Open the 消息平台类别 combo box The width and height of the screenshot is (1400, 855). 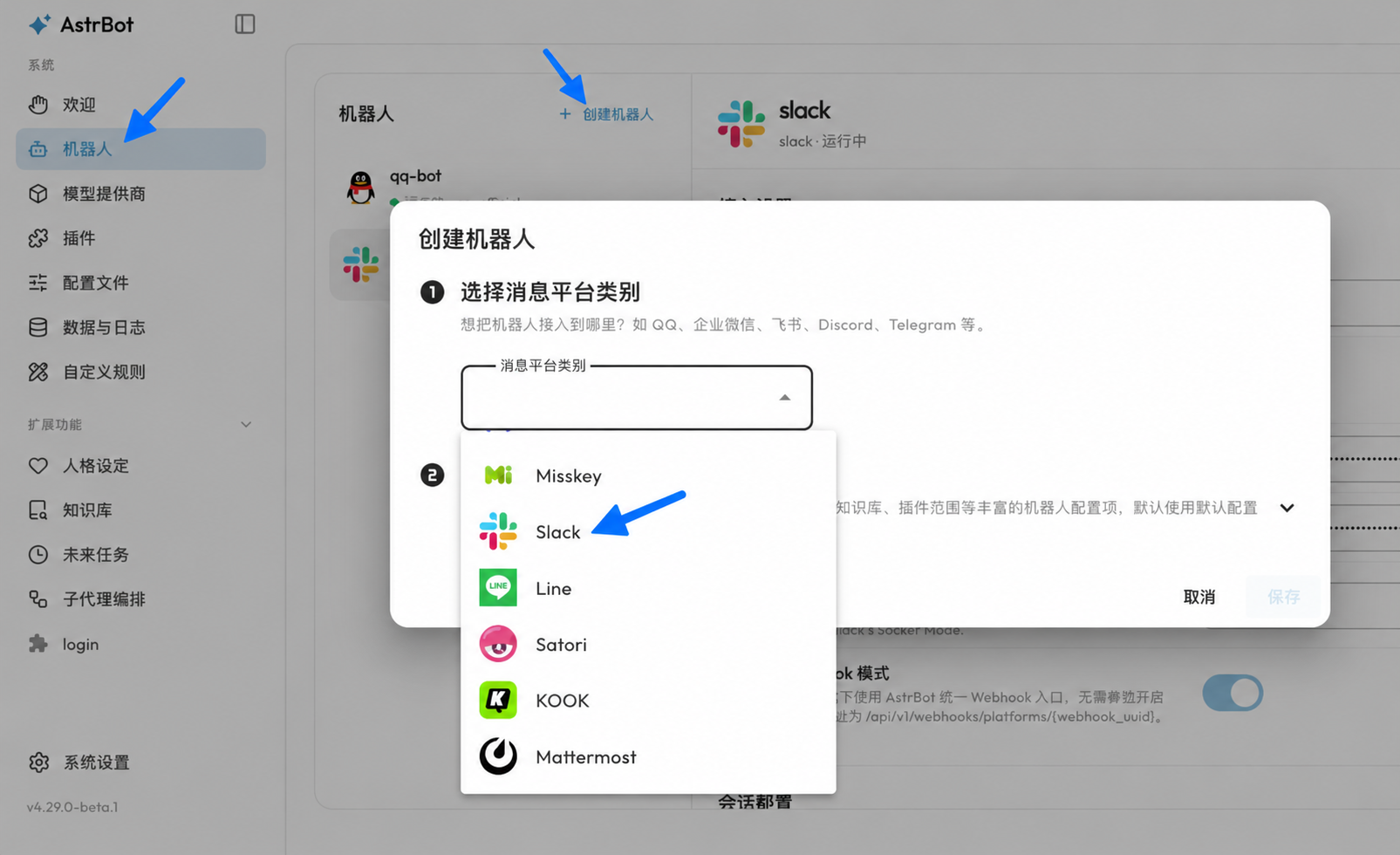[637, 398]
